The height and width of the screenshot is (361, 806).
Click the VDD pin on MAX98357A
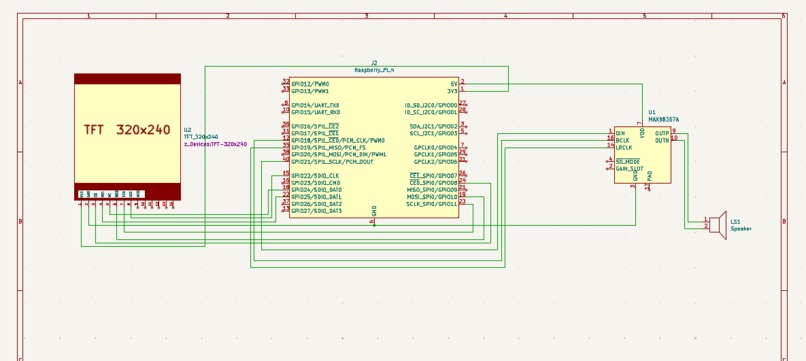coord(643,133)
